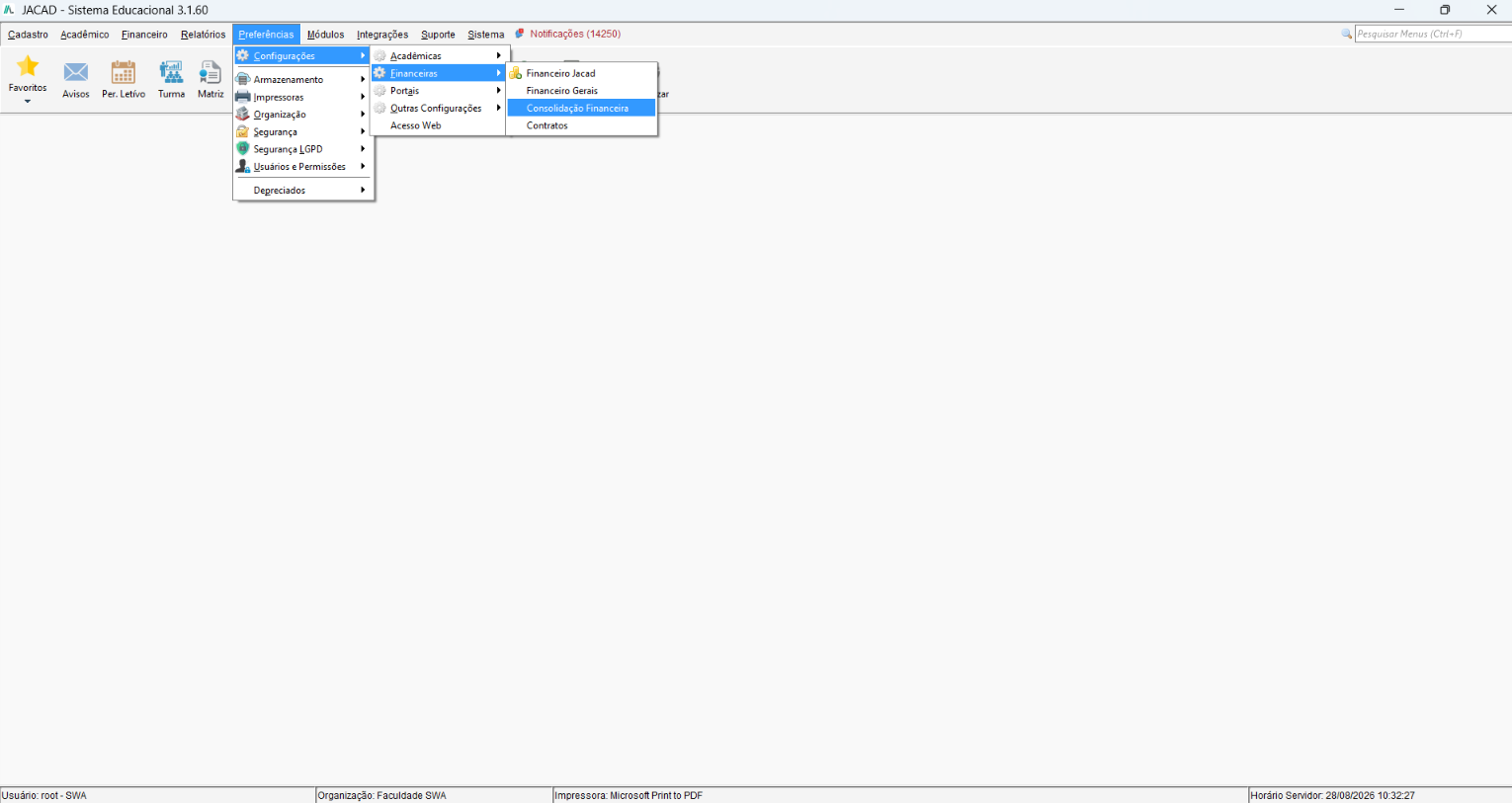Expand the Depreciados submenu
This screenshot has height=803, width=1512.
click(x=301, y=190)
